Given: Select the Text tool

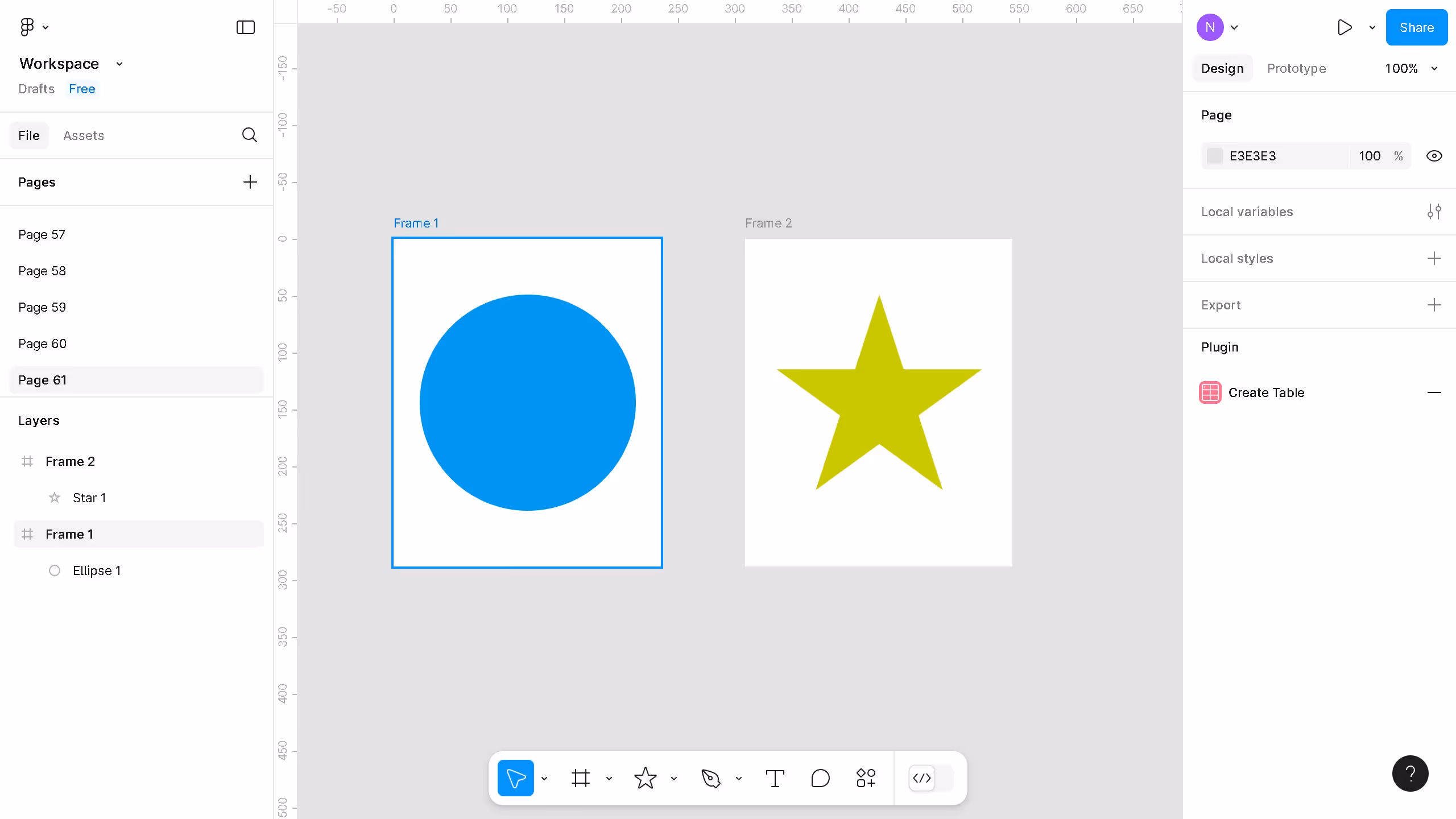Looking at the screenshot, I should pos(775,778).
